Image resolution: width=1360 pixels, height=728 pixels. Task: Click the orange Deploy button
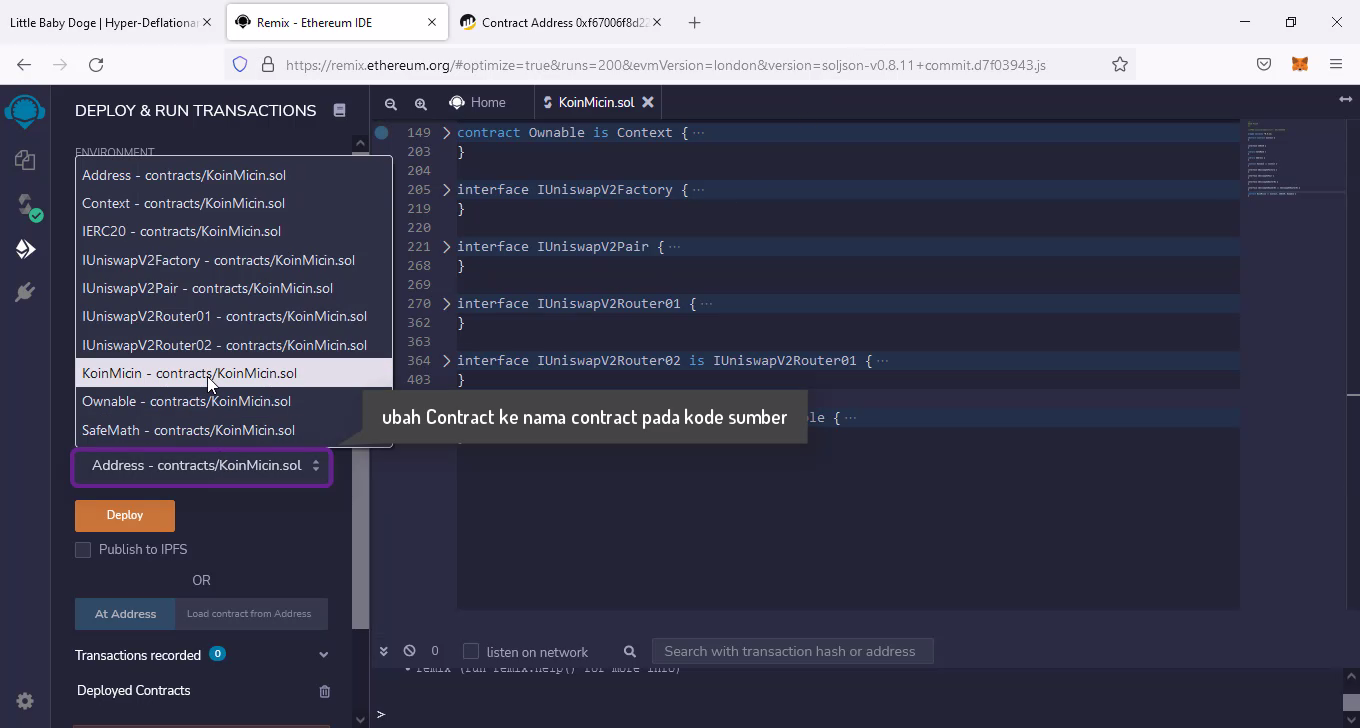pyautogui.click(x=125, y=515)
